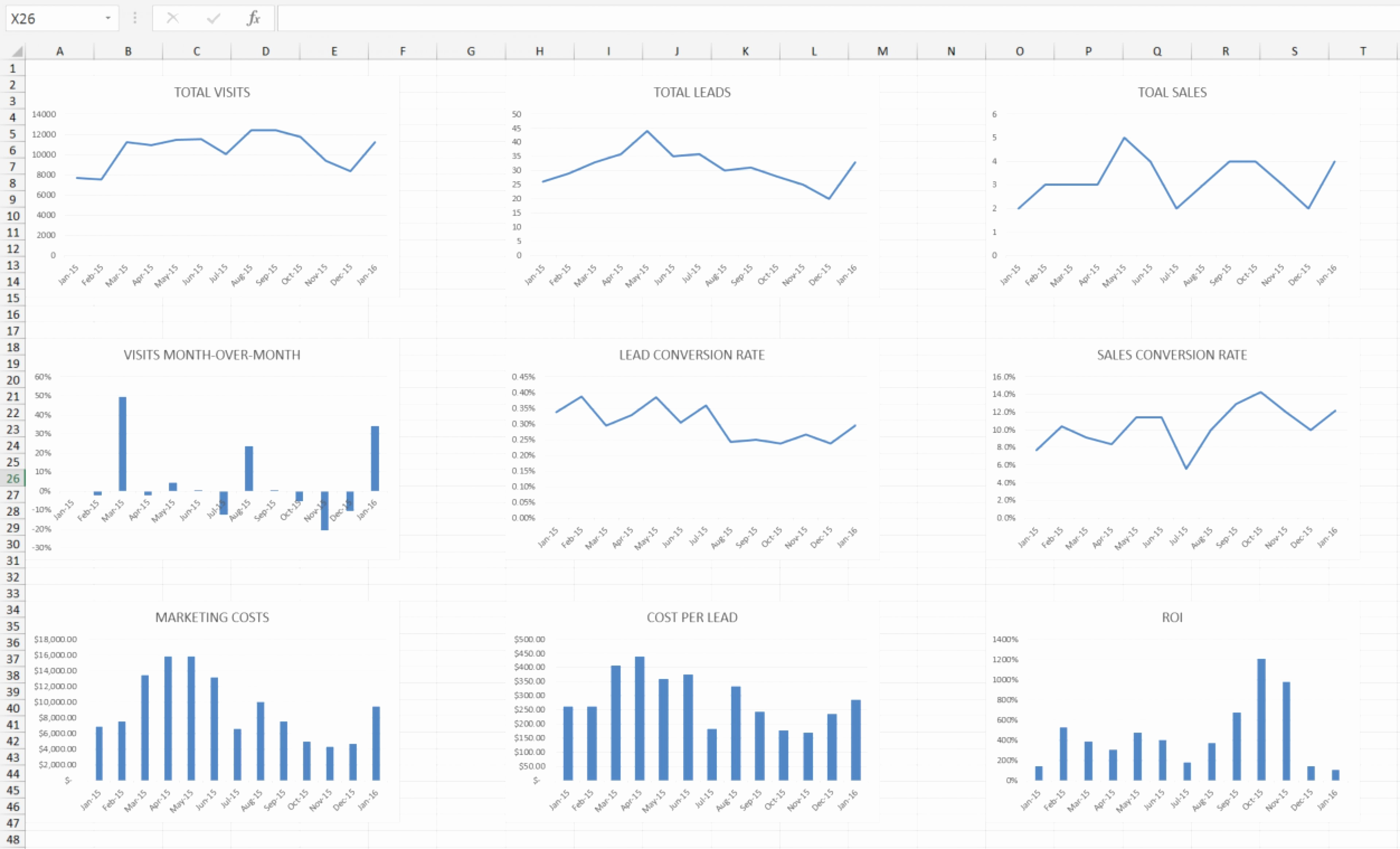The width and height of the screenshot is (1400, 849).
Task: Click the $500.00 axis label in Cost Per Lead
Action: [x=529, y=639]
